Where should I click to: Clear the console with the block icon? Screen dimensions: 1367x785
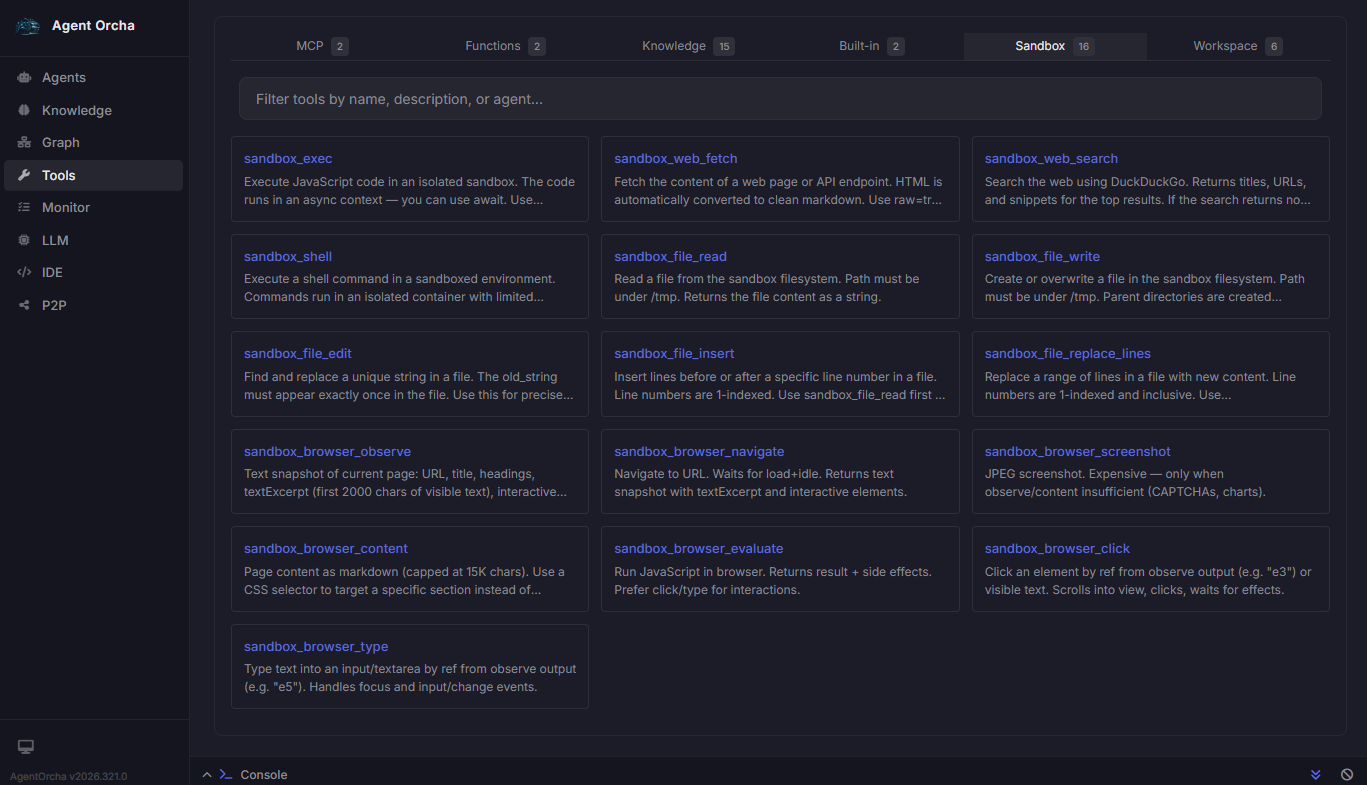(1347, 774)
